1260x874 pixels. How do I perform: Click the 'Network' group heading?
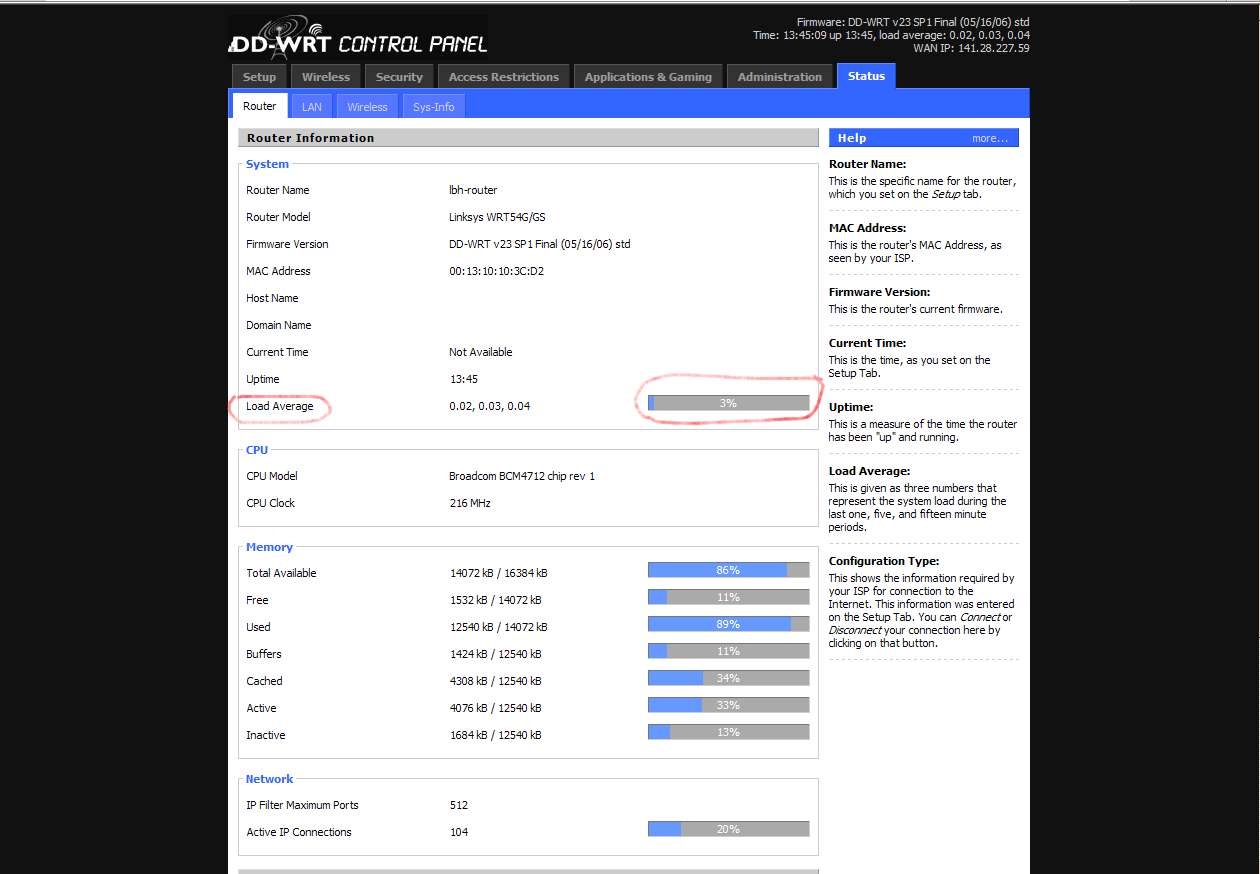click(x=269, y=779)
